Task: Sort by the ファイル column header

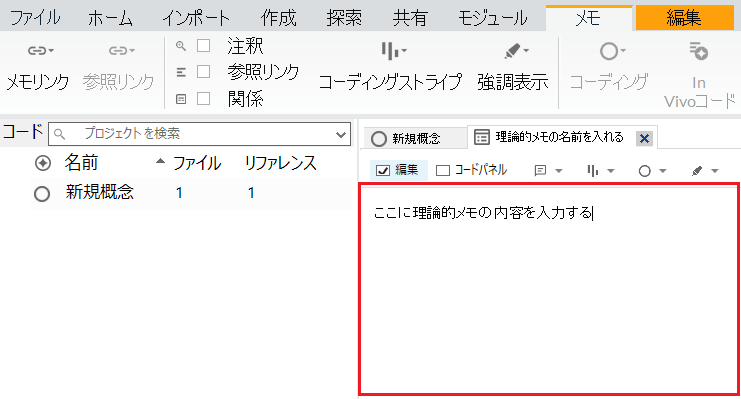Action: pyautogui.click(x=197, y=163)
